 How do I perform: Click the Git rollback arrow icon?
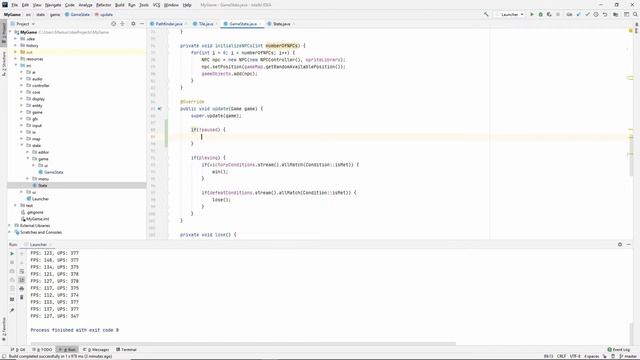[605, 14]
